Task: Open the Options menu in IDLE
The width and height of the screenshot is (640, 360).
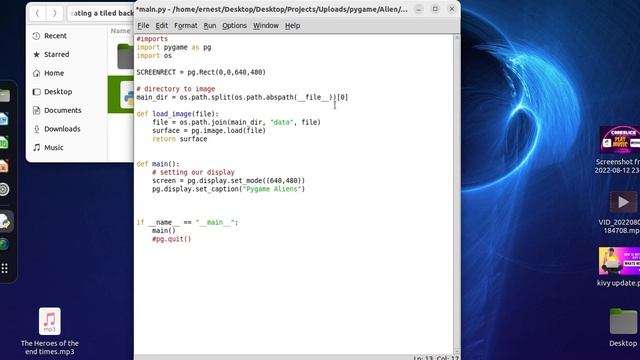Action: coord(234,25)
